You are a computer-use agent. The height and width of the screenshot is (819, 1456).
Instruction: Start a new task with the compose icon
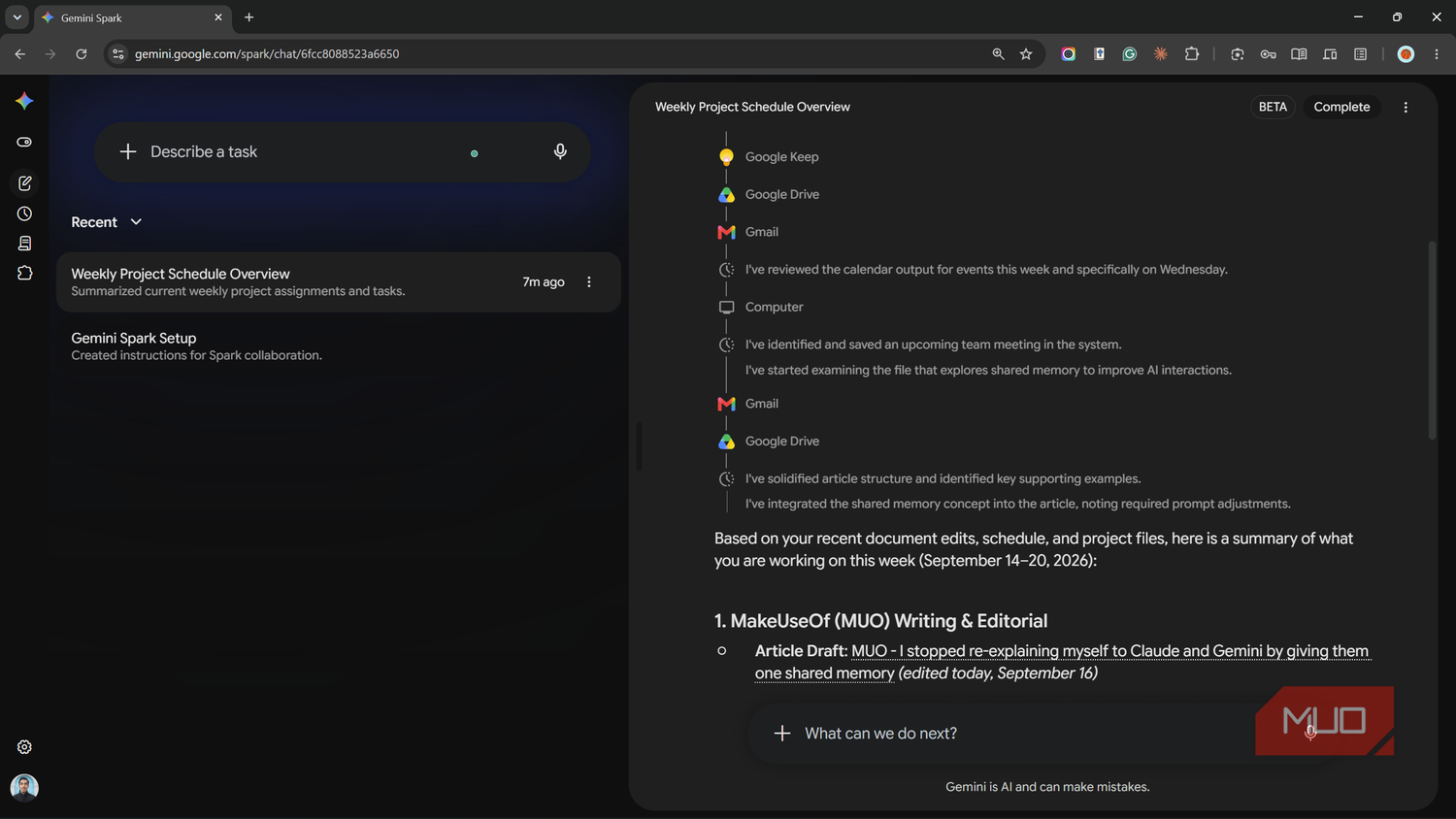tap(24, 182)
